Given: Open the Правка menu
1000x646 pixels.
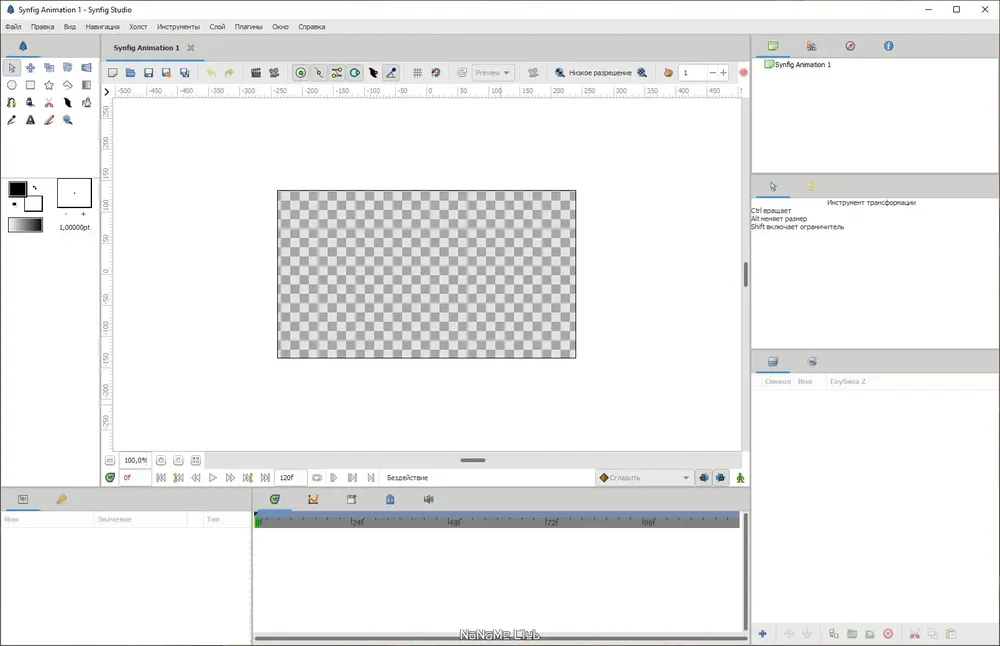Looking at the screenshot, I should click(x=43, y=27).
